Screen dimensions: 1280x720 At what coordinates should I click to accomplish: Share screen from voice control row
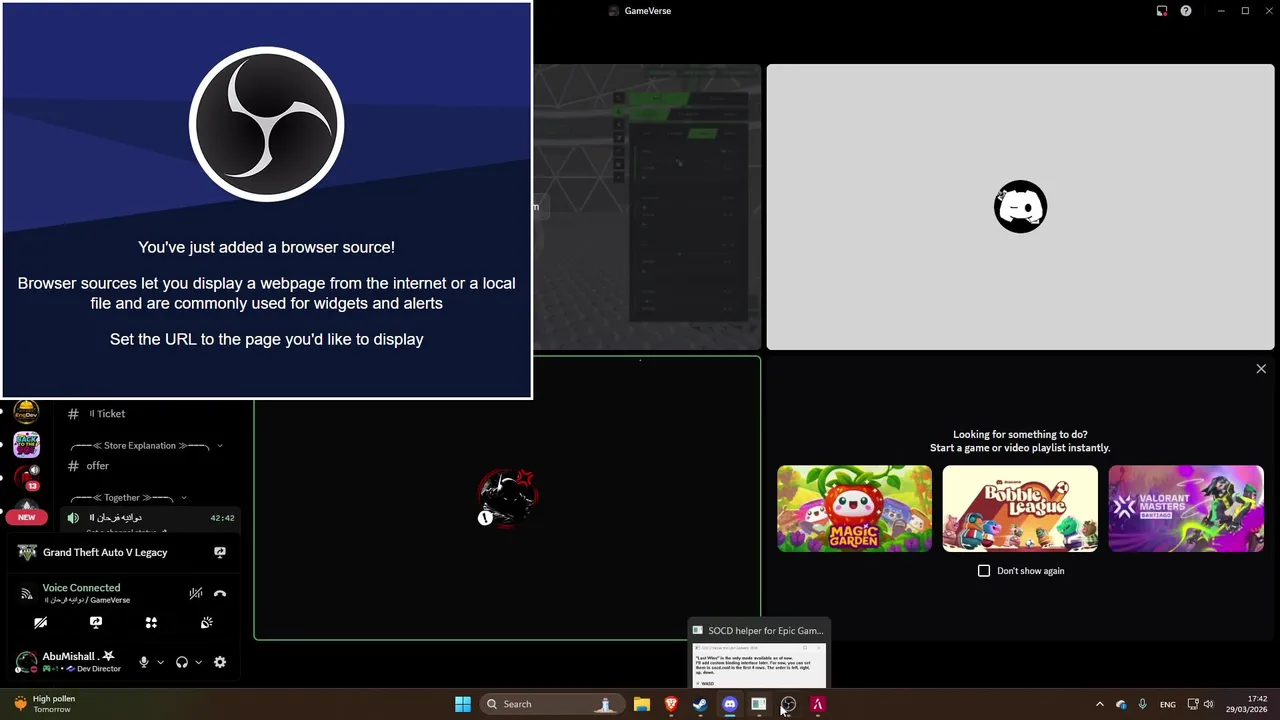coord(96,622)
